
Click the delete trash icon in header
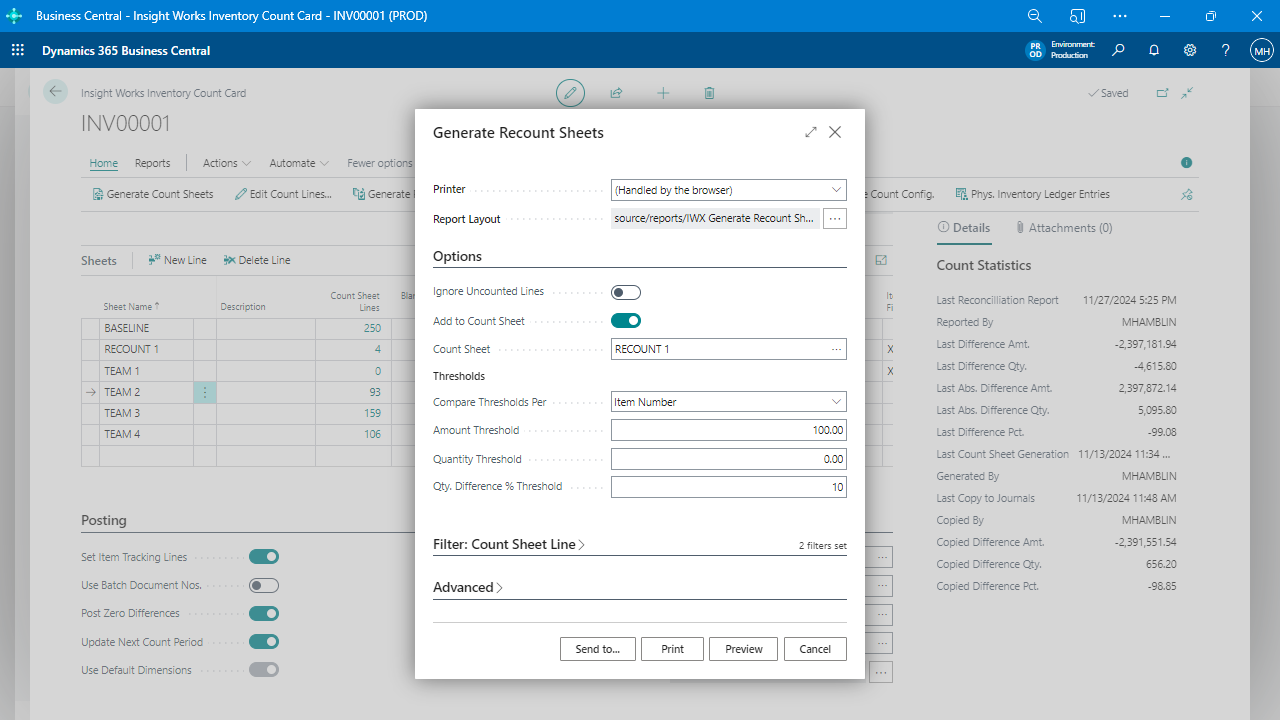(709, 93)
